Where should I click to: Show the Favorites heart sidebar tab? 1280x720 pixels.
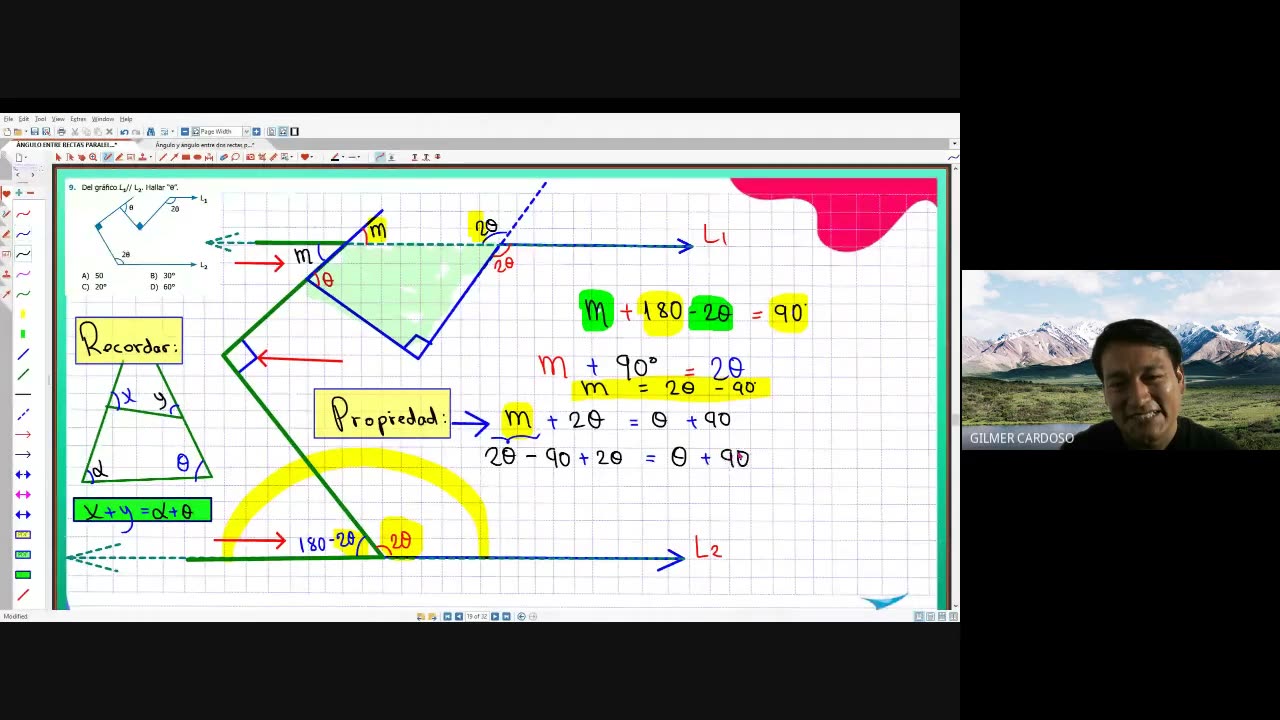[6, 193]
